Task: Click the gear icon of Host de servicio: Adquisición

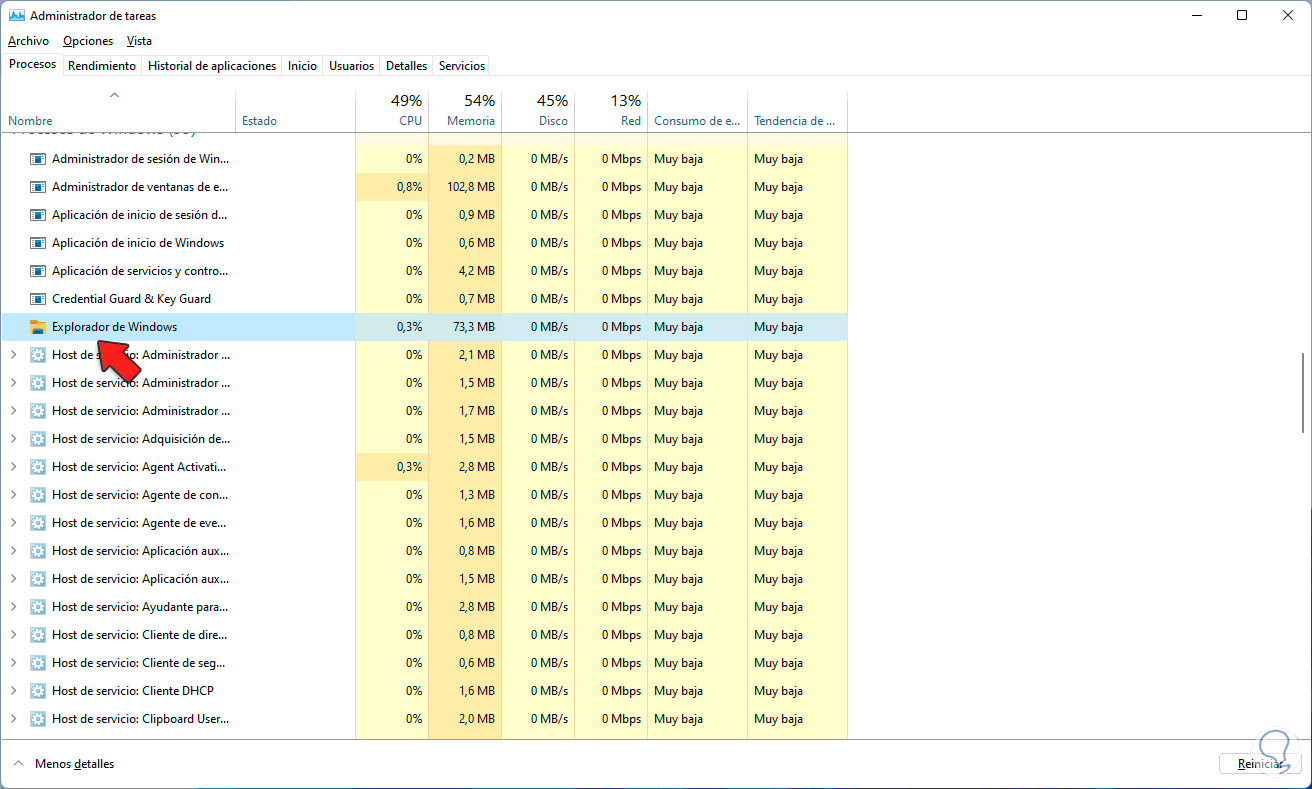Action: [x=38, y=439]
